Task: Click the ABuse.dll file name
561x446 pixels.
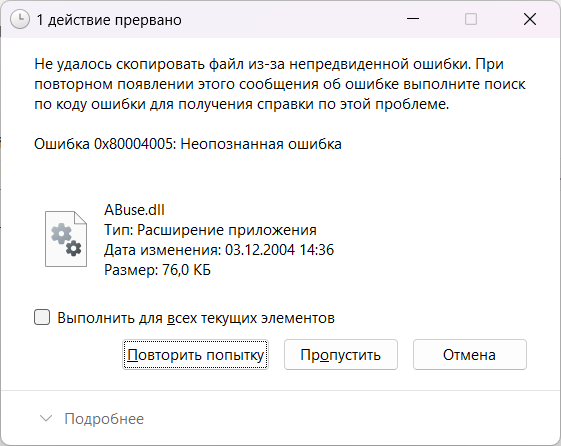Action: click(135, 210)
